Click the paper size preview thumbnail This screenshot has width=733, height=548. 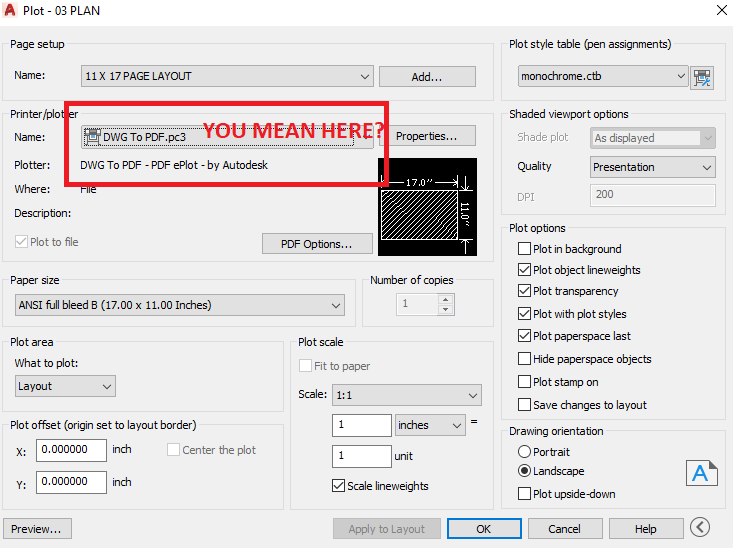click(427, 207)
